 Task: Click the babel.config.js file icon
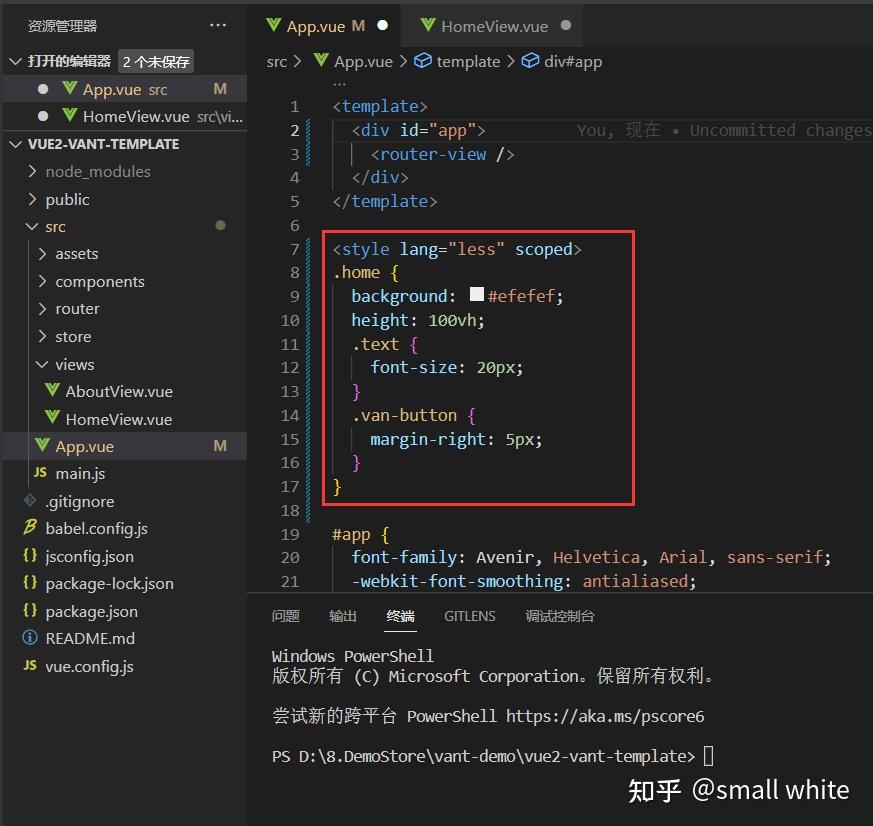pos(31,528)
